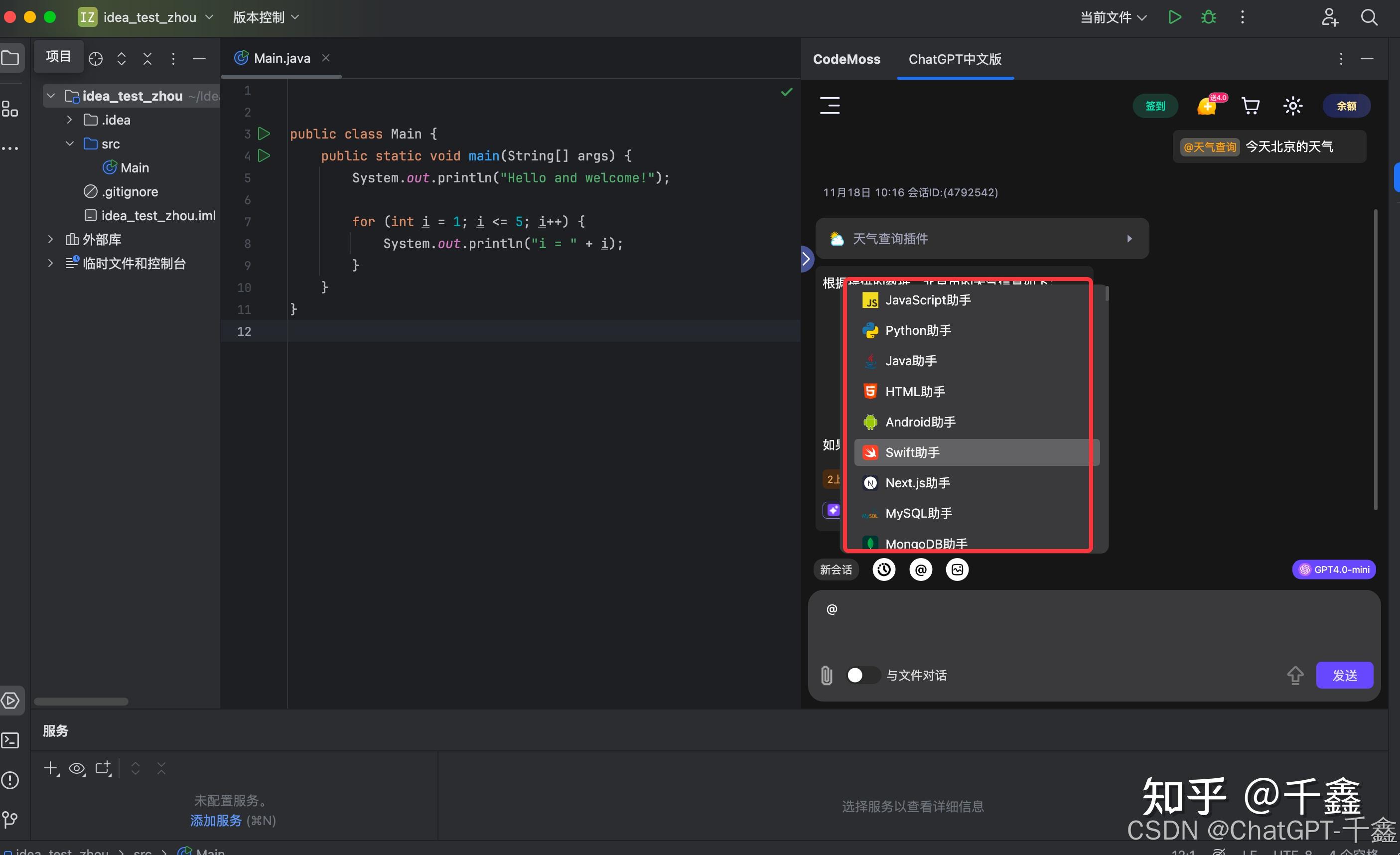Click the hamburger menu icon in chat panel

(830, 106)
